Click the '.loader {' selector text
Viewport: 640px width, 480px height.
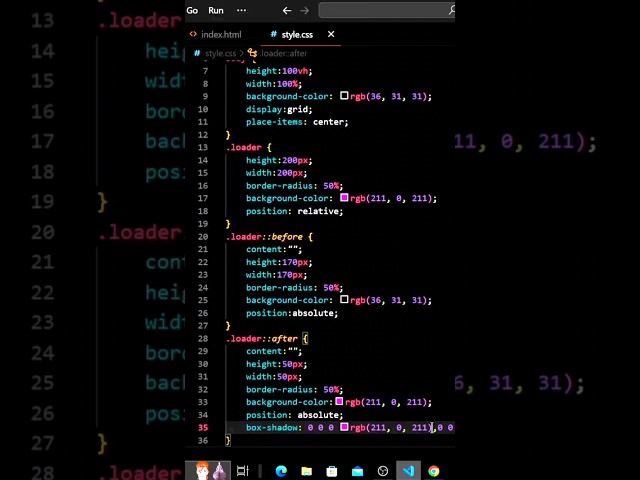coord(249,147)
